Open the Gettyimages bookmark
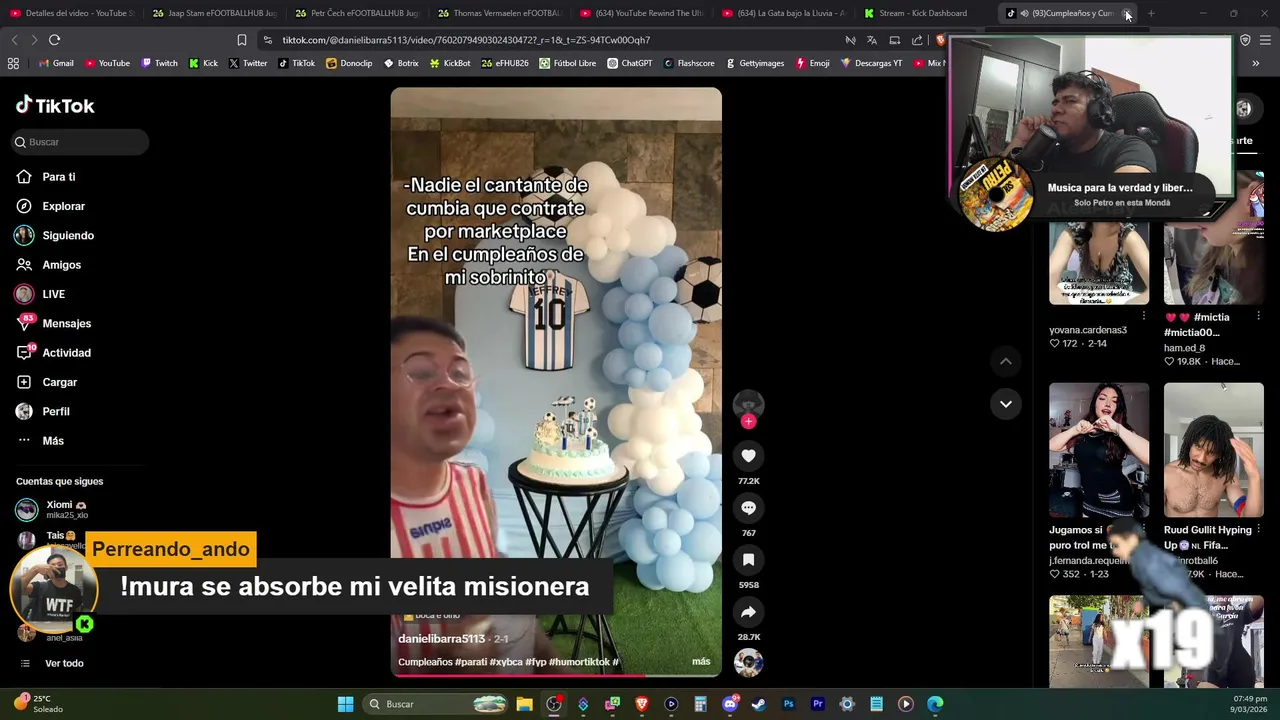The image size is (1280, 720). click(x=754, y=63)
